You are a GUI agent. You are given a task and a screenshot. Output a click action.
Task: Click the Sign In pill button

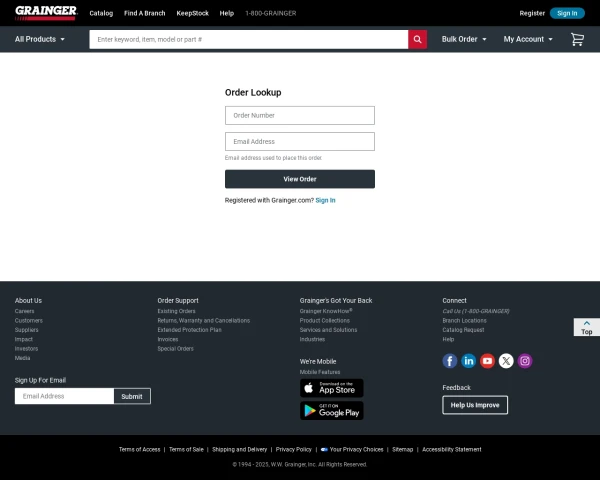[x=567, y=13]
